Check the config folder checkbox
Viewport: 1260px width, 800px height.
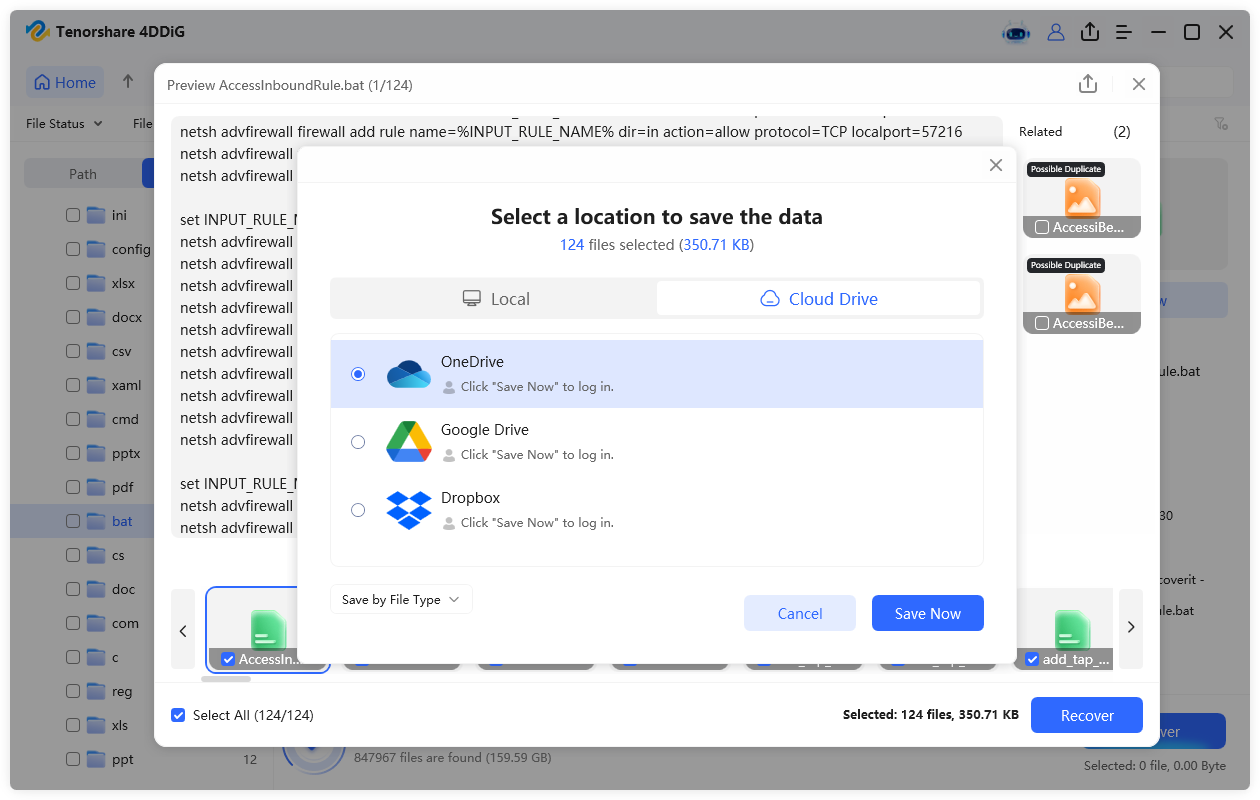pyautogui.click(x=73, y=249)
